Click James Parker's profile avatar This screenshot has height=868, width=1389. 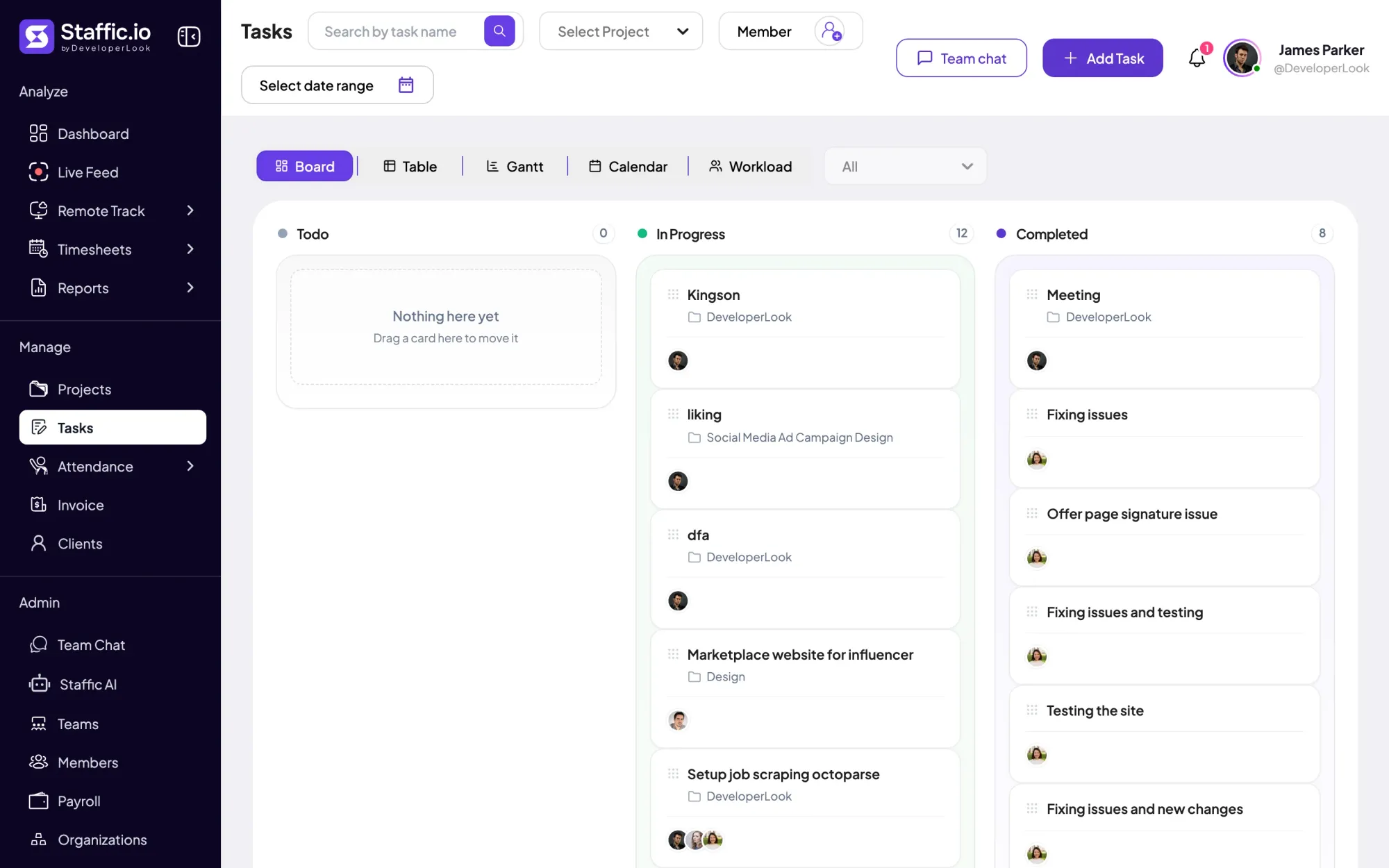coord(1242,58)
